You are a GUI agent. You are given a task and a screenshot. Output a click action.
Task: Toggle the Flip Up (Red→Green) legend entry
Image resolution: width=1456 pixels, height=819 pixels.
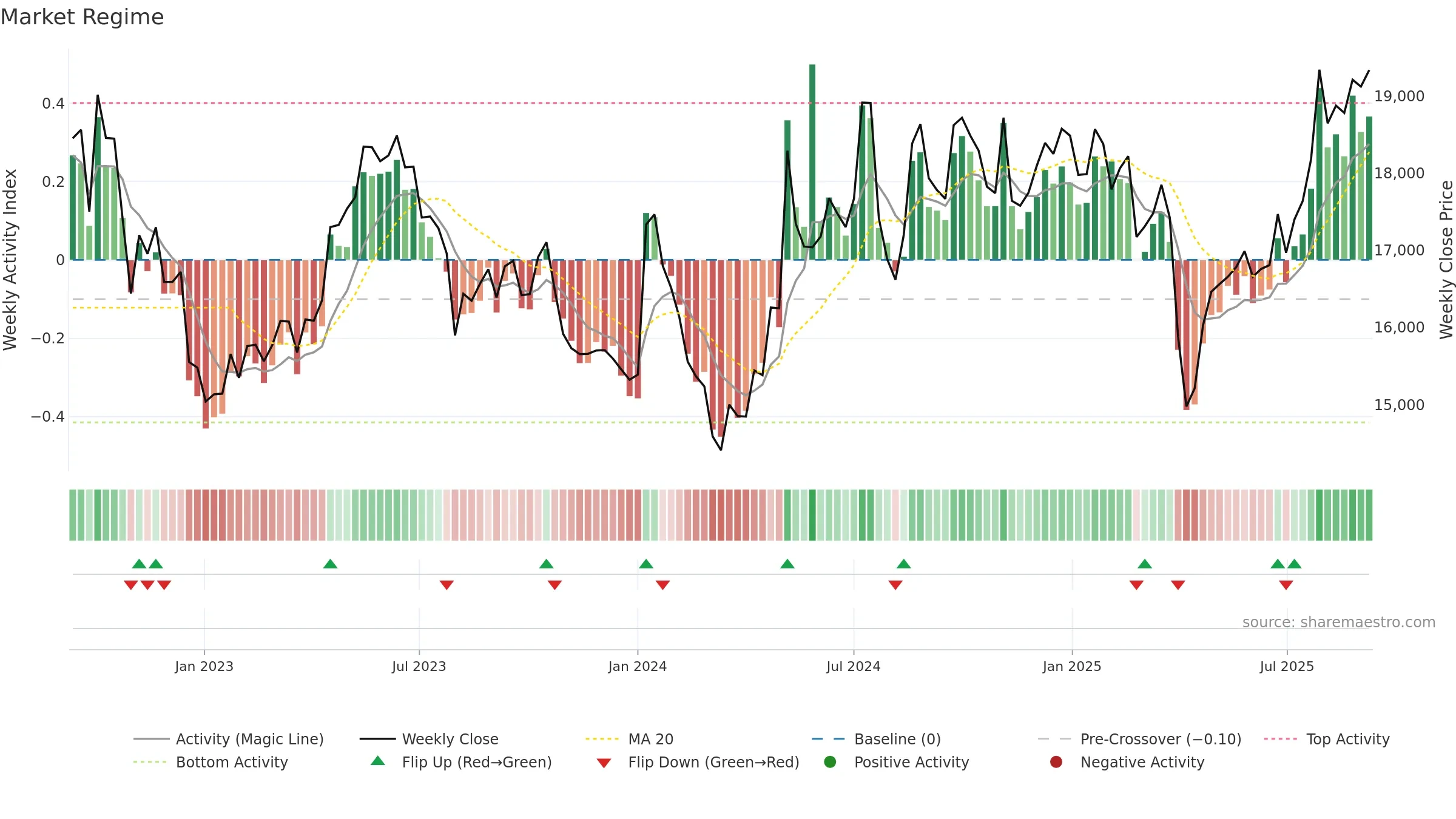[461, 762]
